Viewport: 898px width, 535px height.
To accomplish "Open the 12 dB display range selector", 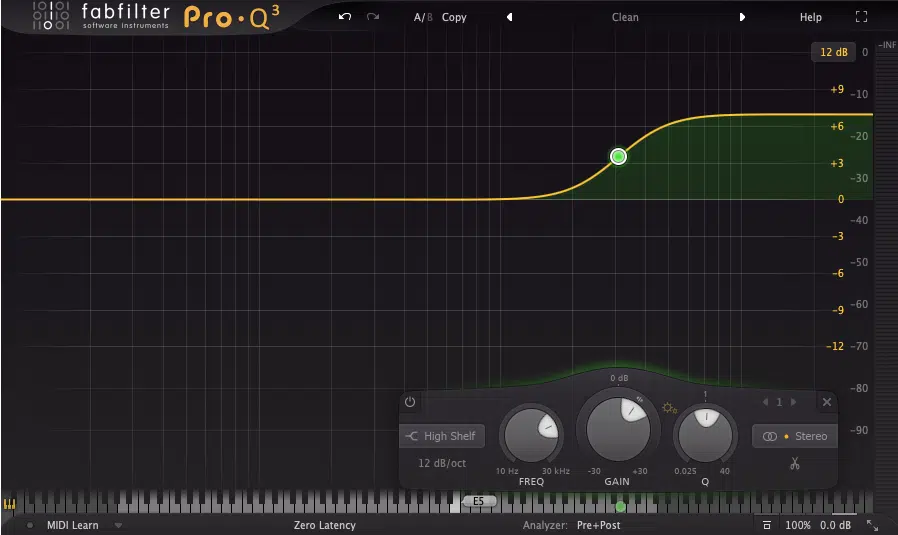I will coord(833,52).
